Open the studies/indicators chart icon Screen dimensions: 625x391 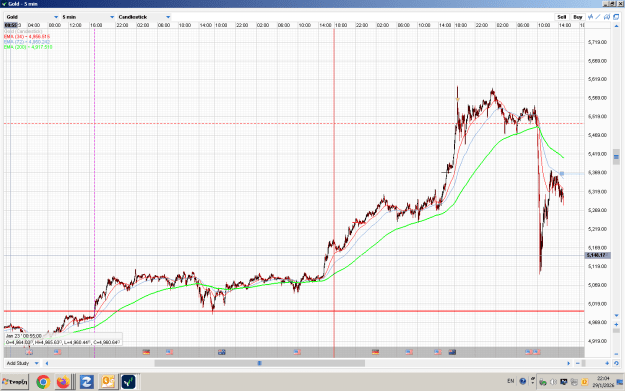590,17
